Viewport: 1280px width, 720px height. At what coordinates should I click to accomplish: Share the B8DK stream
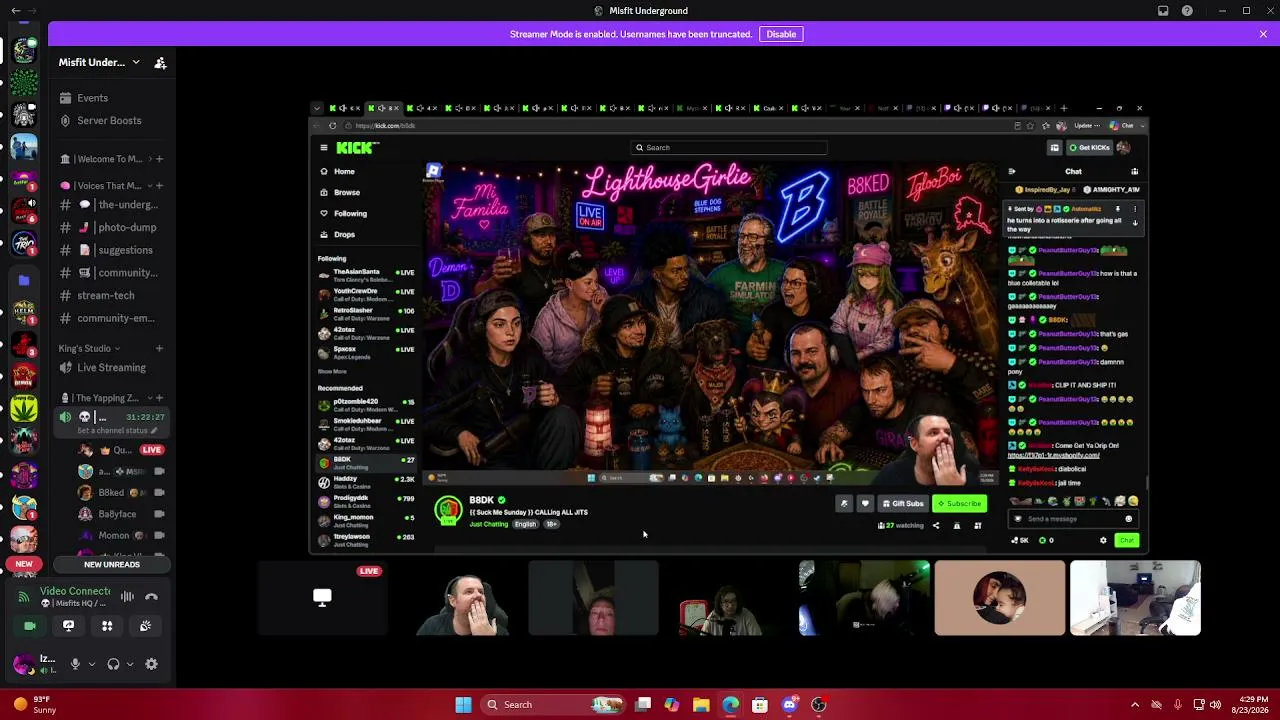936,526
